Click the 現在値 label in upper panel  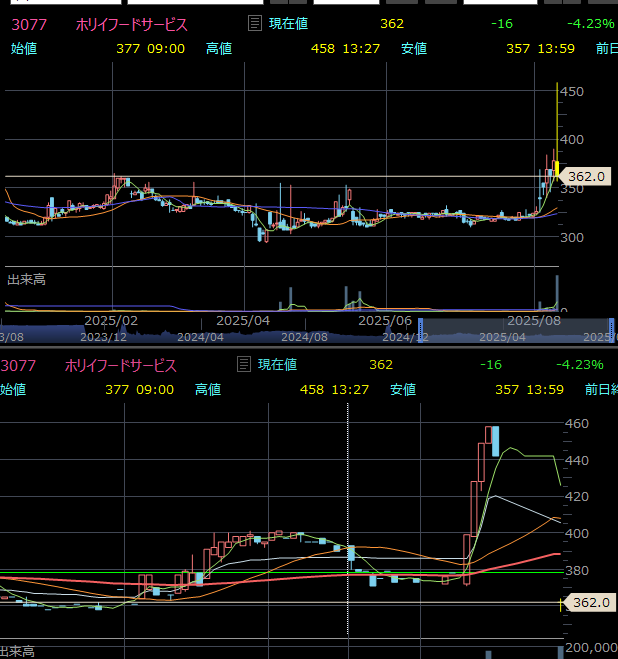pos(288,24)
